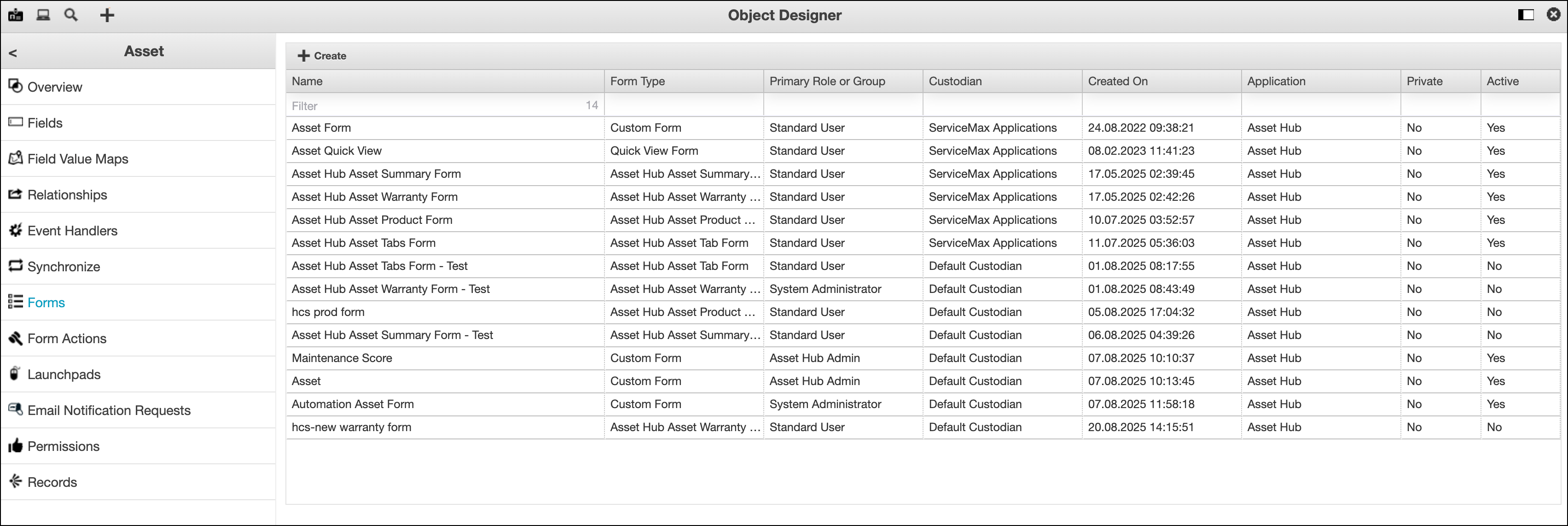Image resolution: width=1568 pixels, height=526 pixels.
Task: Sort by the Name column header
Action: pyautogui.click(x=445, y=81)
